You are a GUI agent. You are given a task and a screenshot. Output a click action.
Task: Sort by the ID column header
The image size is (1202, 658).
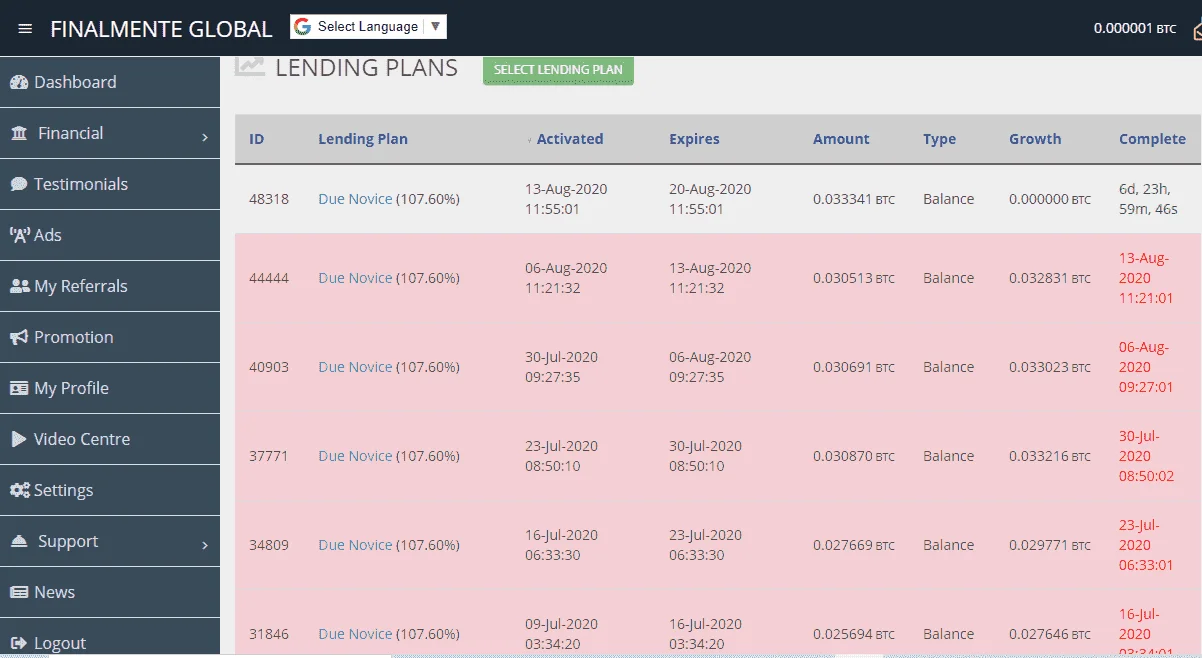(x=257, y=139)
